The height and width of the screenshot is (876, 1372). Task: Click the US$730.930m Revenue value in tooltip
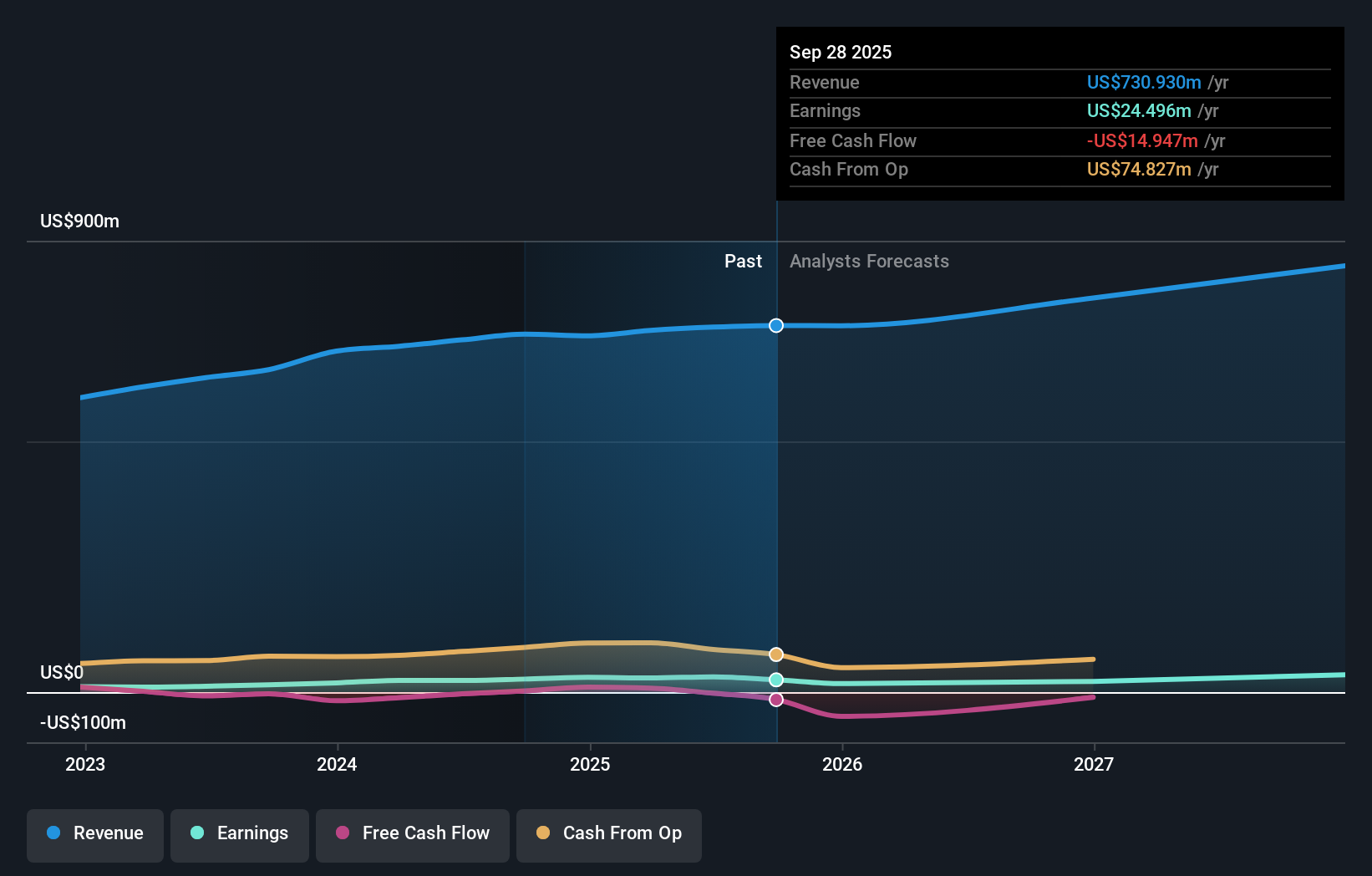coord(1144,82)
